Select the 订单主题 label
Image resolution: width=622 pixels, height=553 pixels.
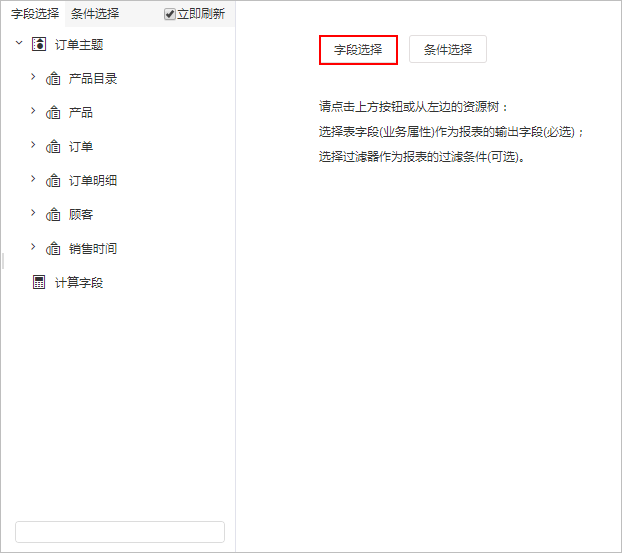79,45
